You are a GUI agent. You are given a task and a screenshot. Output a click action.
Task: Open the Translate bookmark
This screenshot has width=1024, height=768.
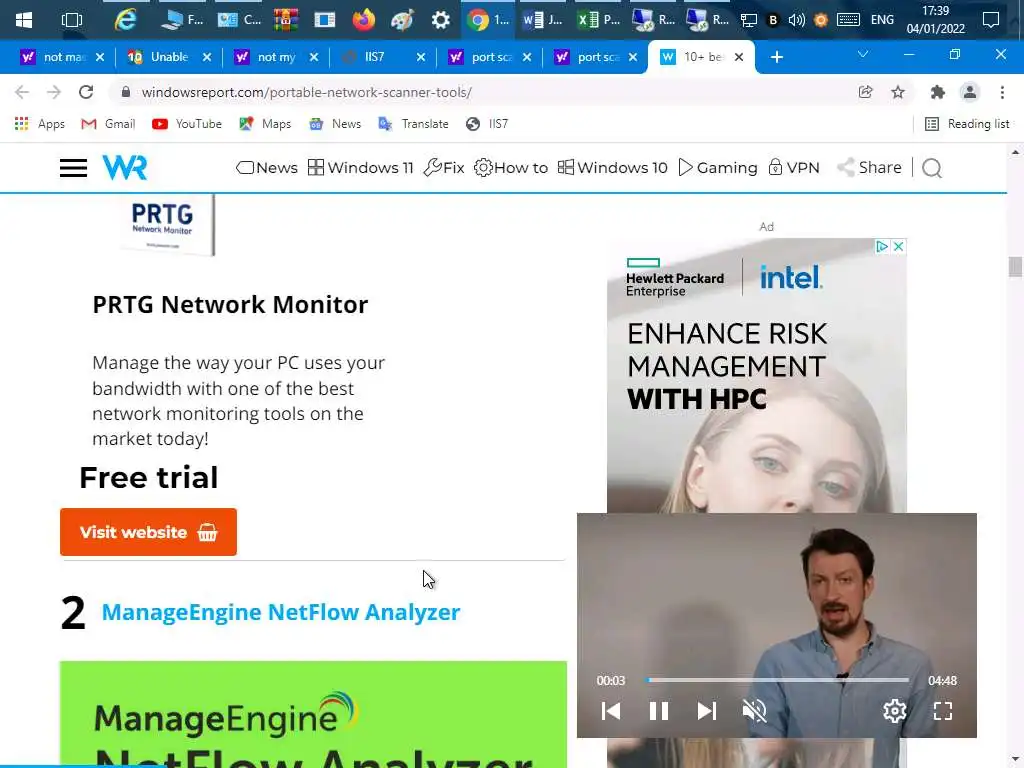[x=413, y=124]
